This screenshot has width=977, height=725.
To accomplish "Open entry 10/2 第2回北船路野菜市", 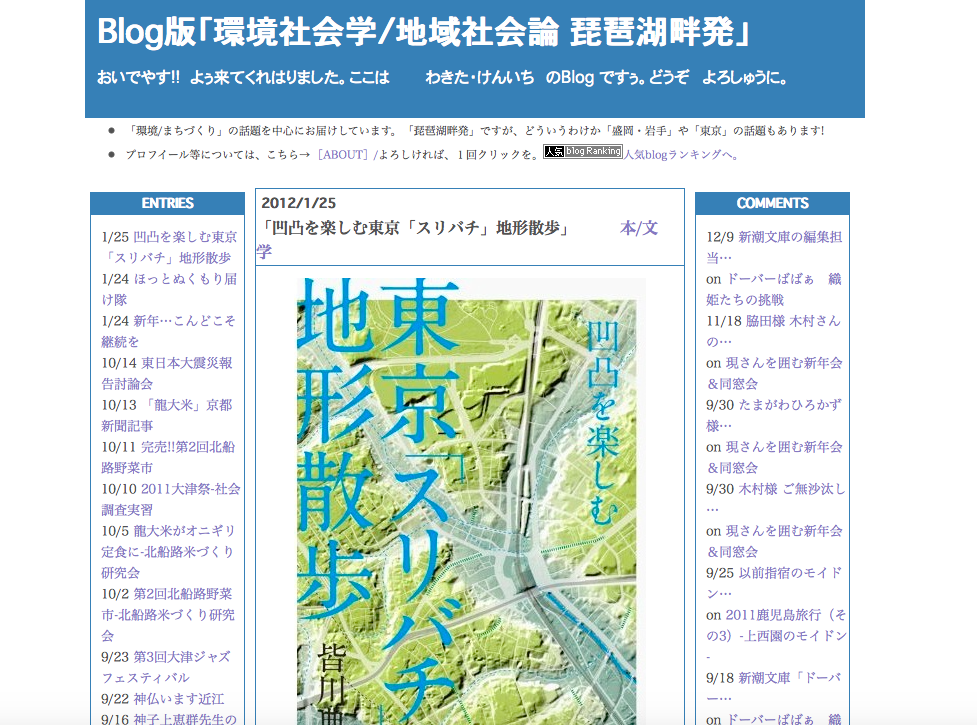I will pos(168,614).
